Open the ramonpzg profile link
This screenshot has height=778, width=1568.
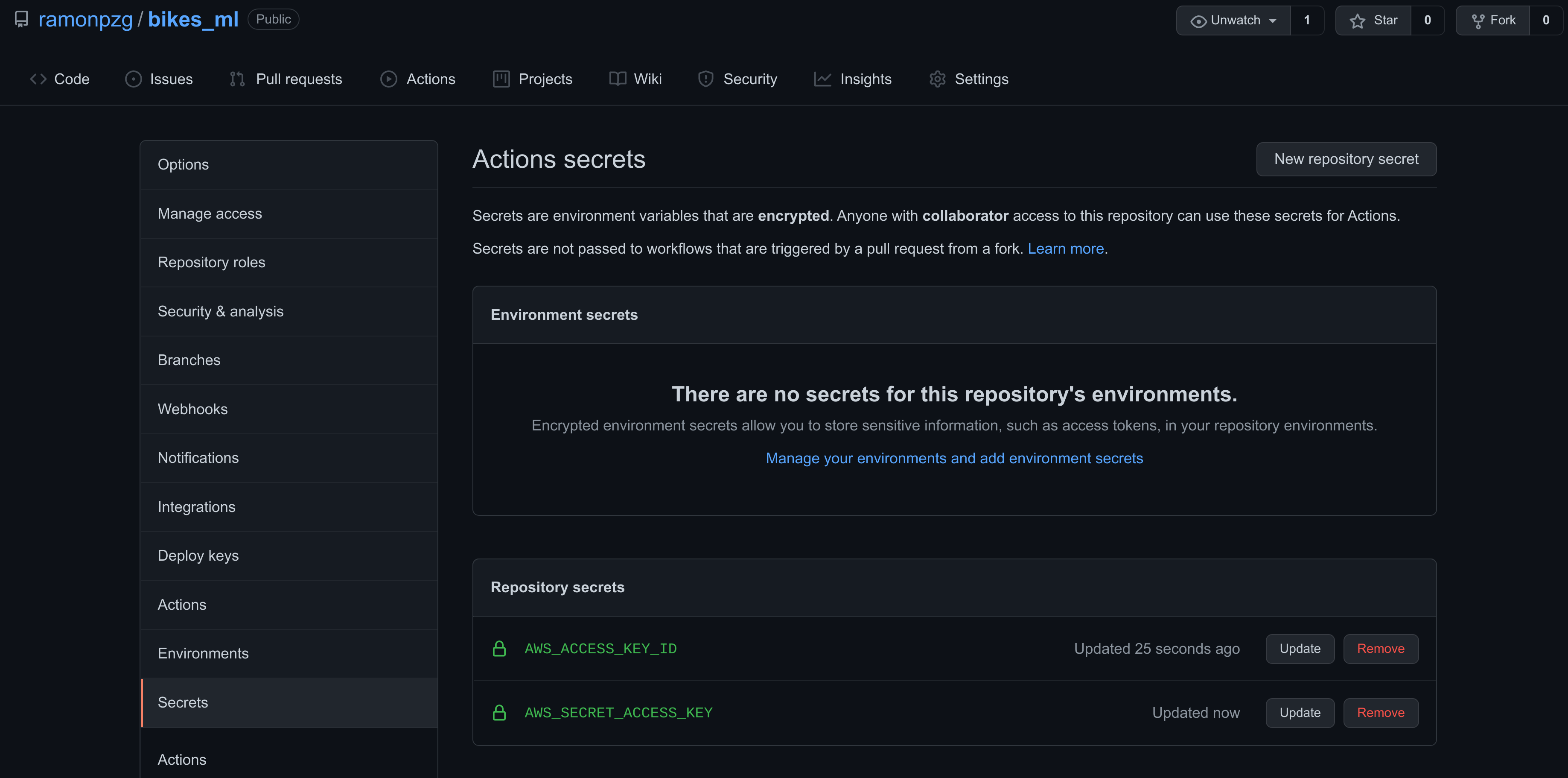(x=85, y=20)
